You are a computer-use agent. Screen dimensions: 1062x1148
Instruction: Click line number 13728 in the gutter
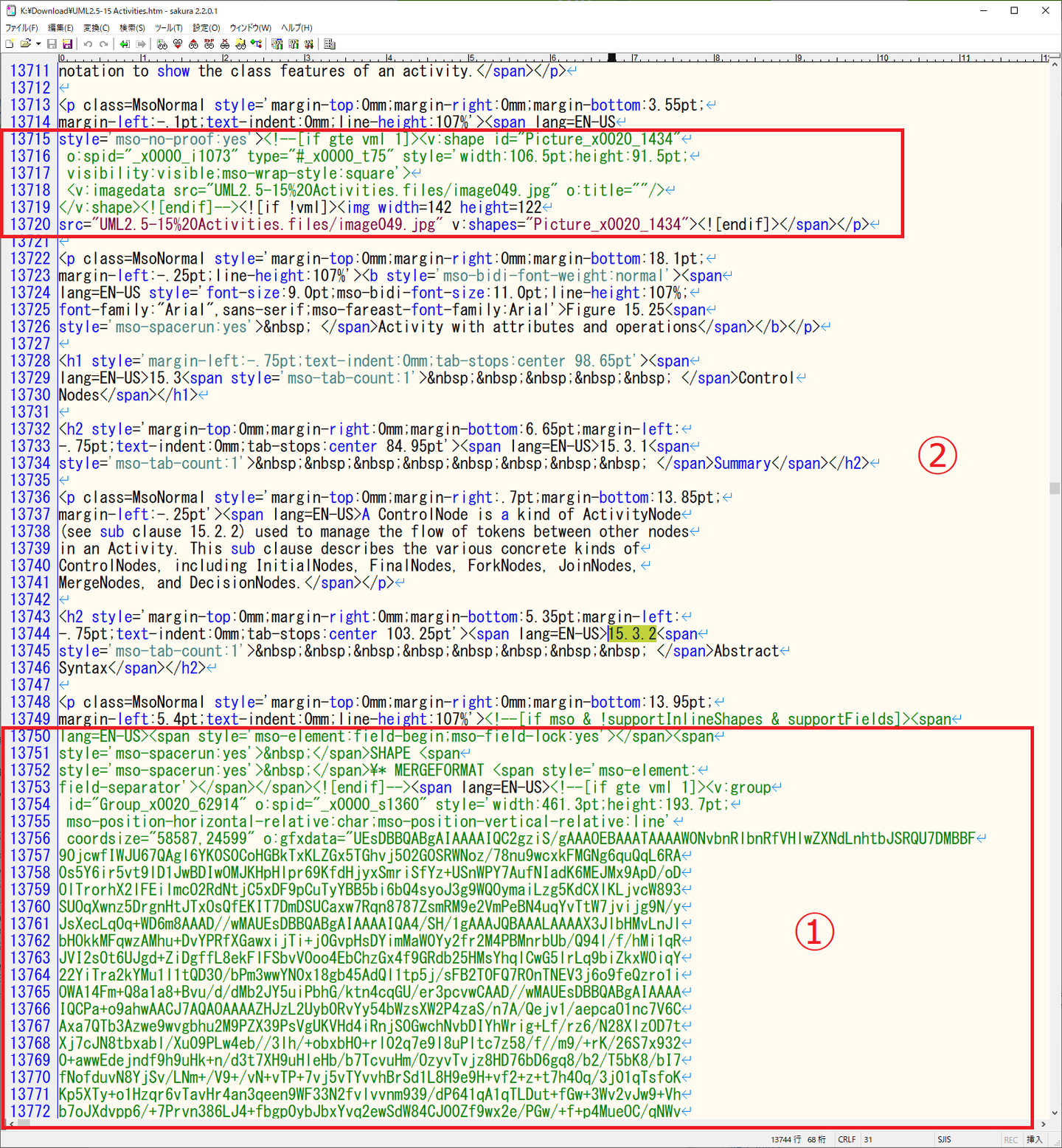coord(30,361)
